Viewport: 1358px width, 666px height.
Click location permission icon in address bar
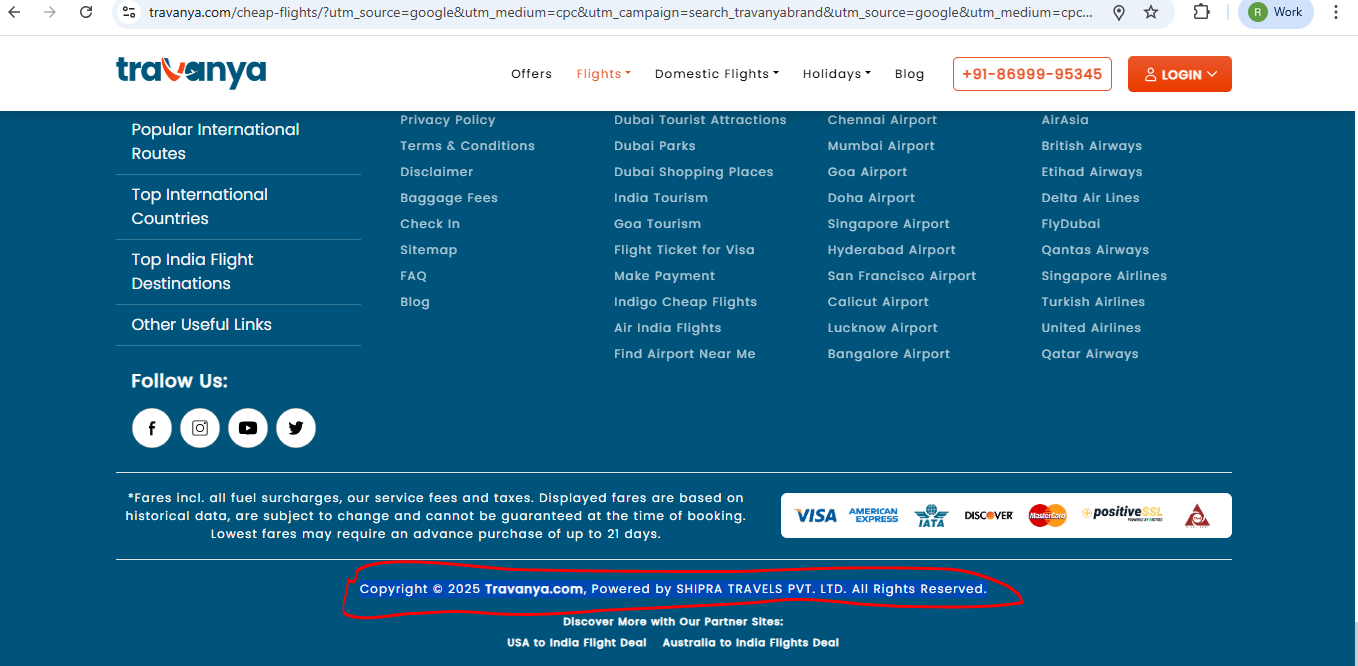[x=1119, y=12]
